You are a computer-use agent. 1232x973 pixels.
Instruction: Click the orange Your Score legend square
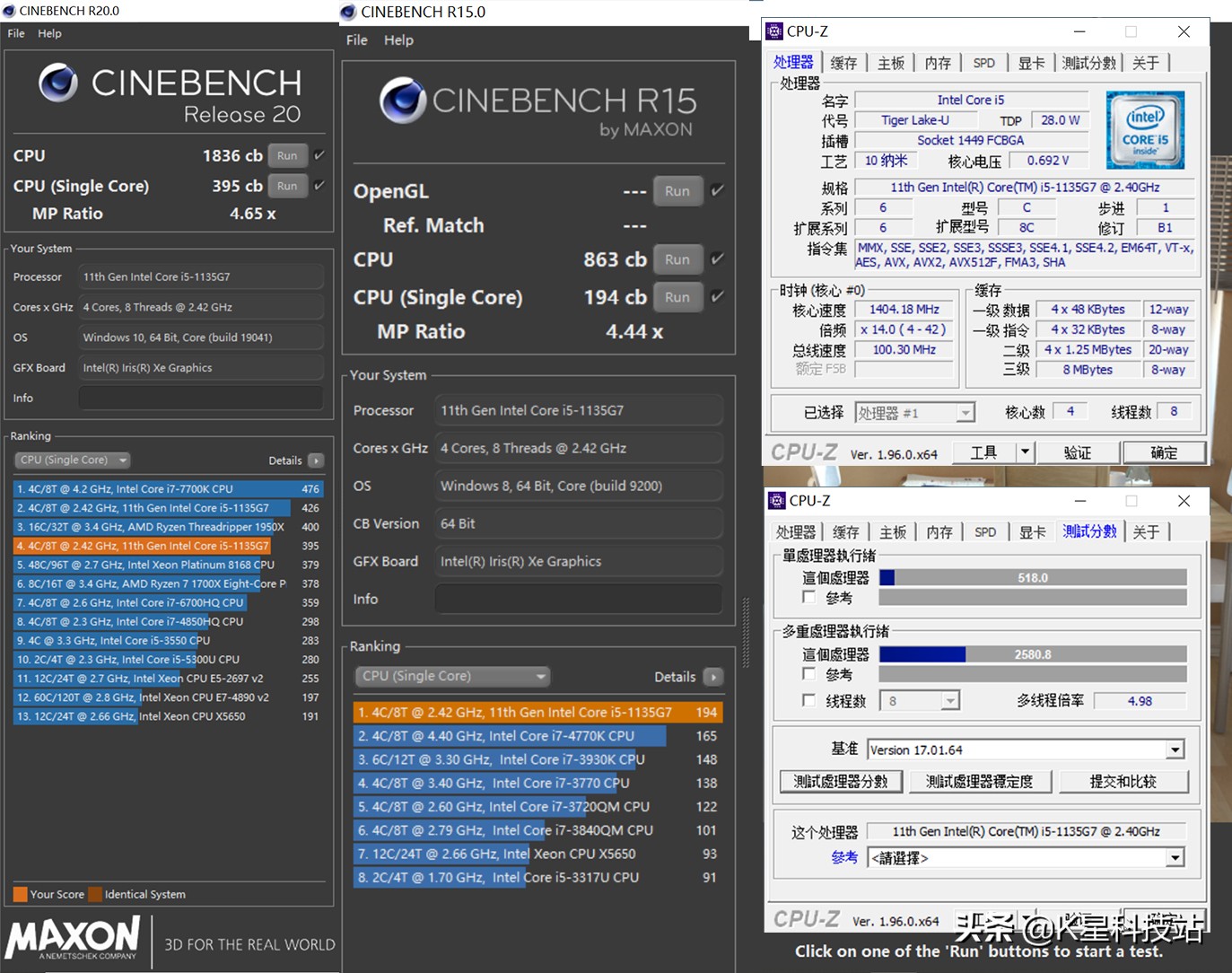[x=20, y=894]
